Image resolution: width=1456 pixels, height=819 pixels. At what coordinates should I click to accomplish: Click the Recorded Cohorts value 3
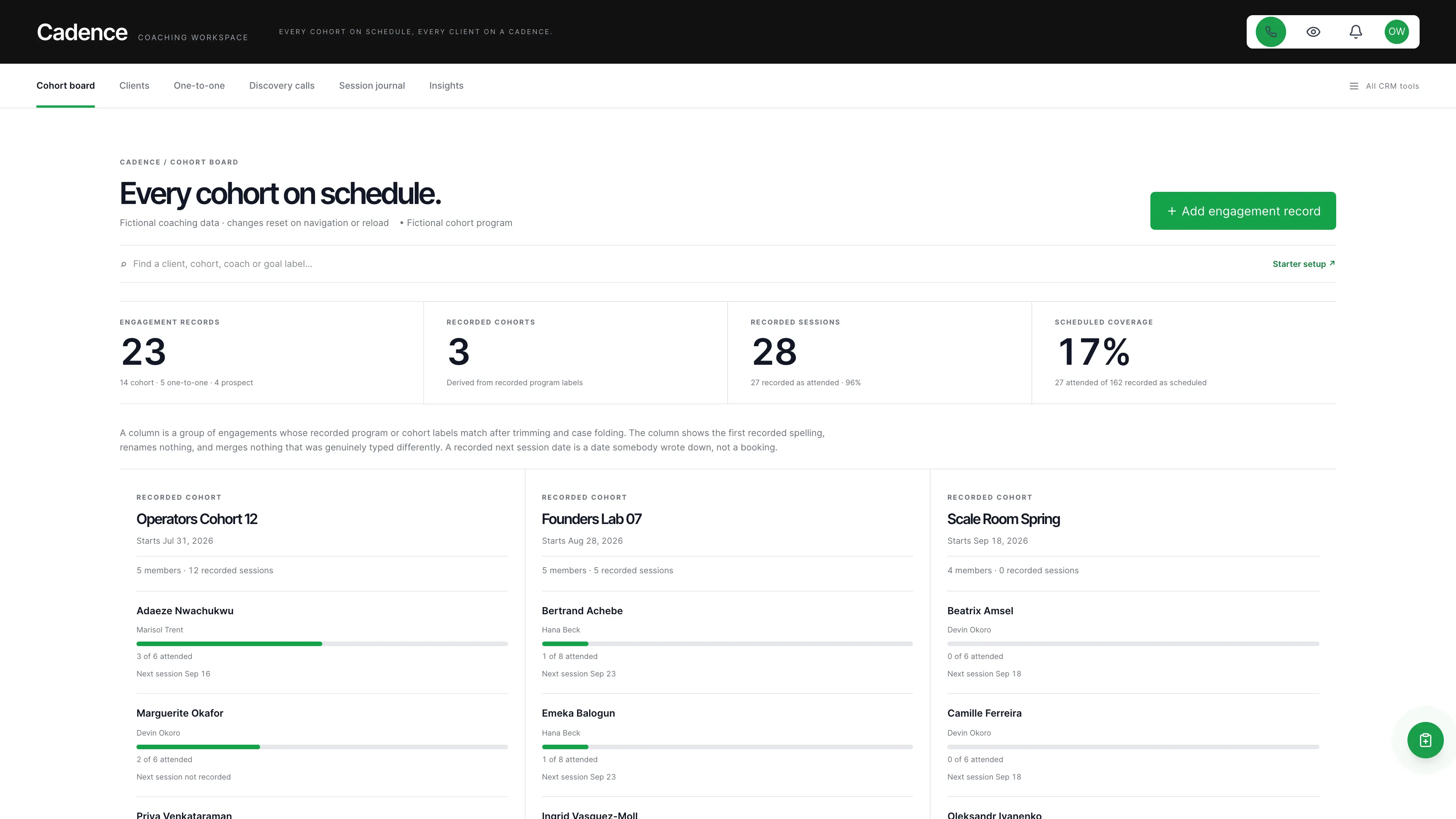(x=458, y=351)
